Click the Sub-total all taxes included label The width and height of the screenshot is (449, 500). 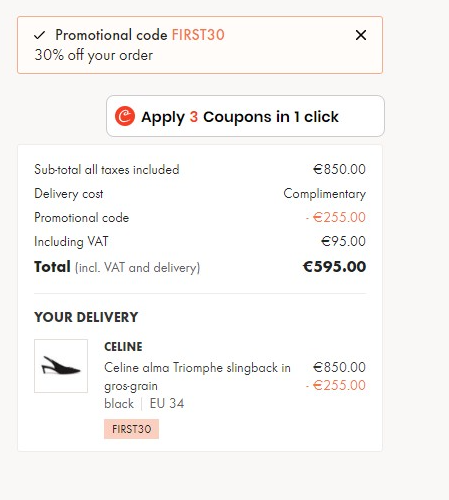click(x=107, y=170)
